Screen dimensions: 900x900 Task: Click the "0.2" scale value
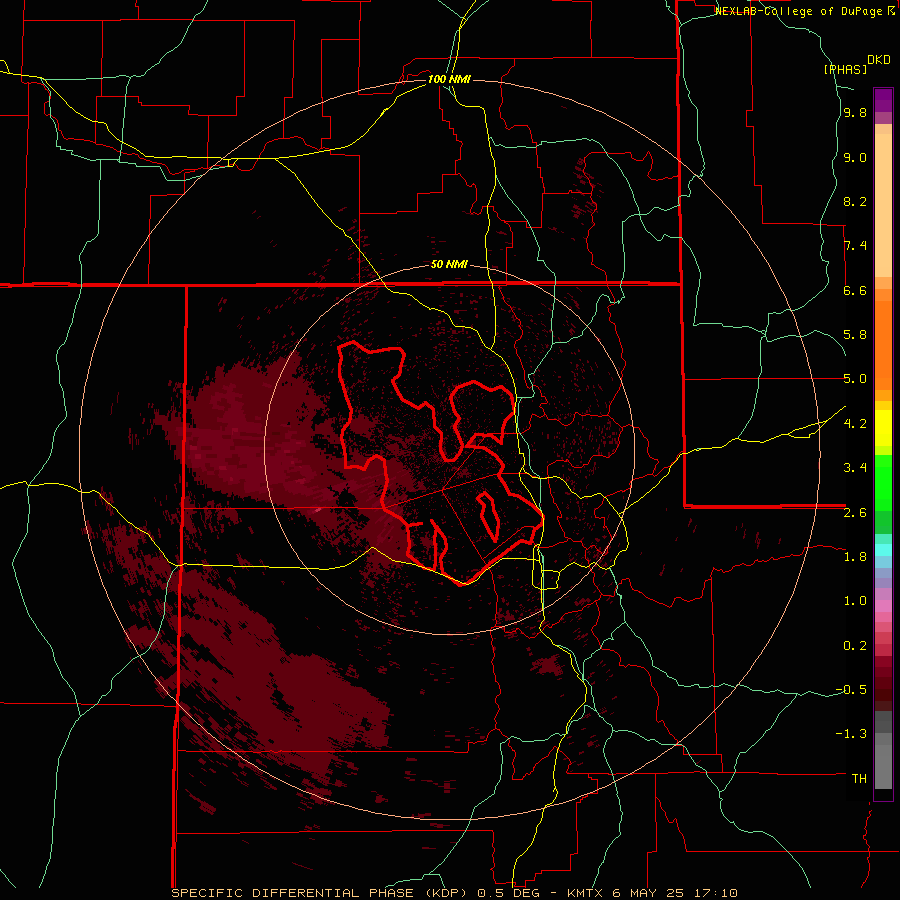click(x=855, y=646)
